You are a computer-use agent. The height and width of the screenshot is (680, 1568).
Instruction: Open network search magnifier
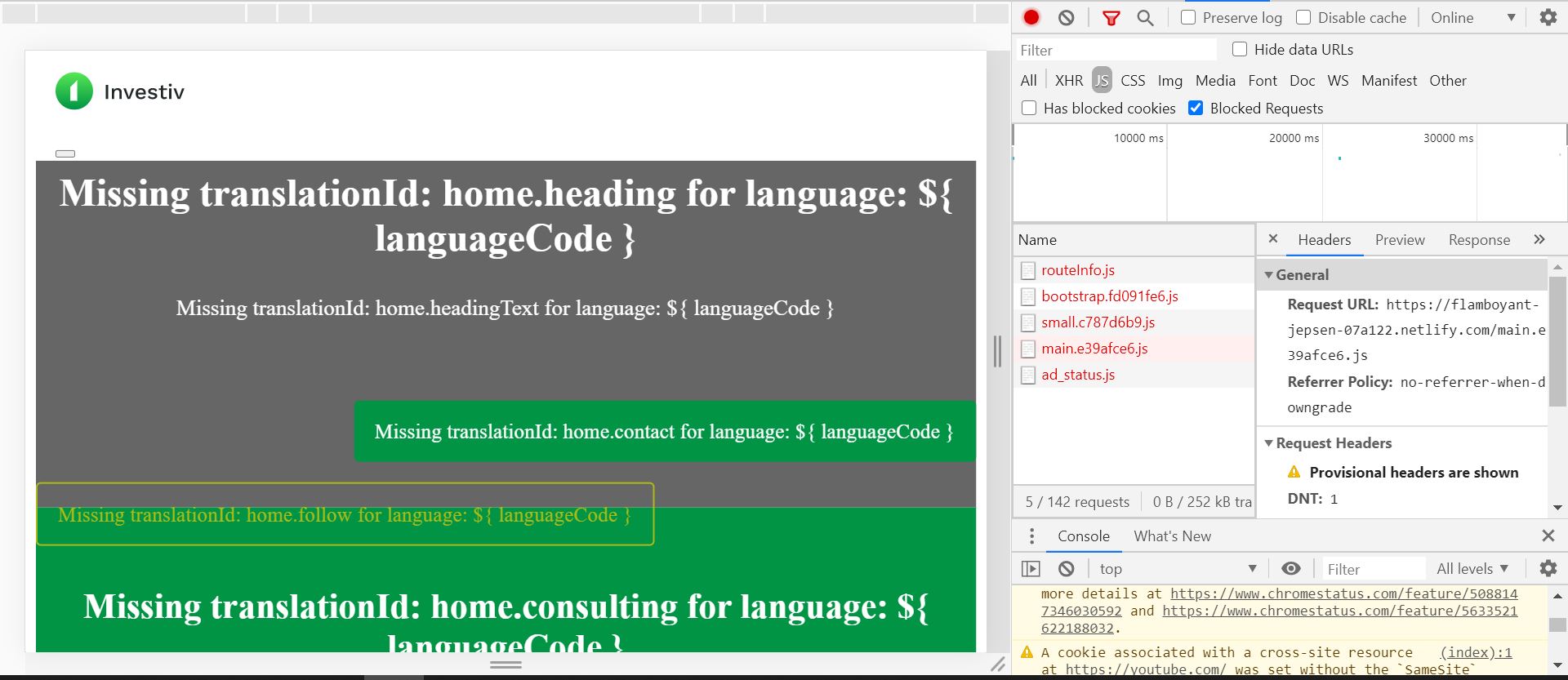[1146, 17]
